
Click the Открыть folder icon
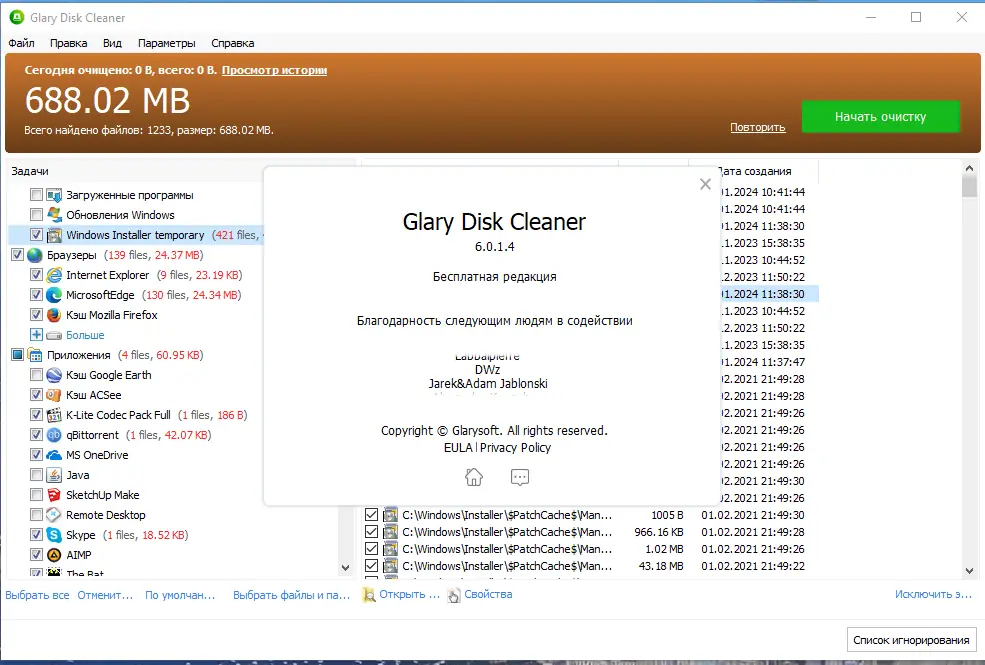[369, 595]
